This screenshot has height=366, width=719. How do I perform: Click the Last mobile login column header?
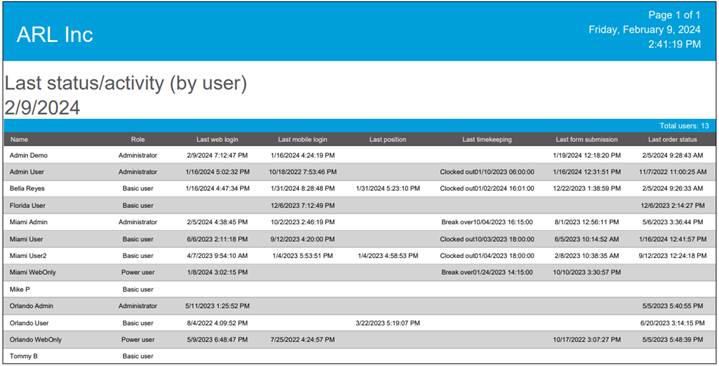(x=303, y=139)
